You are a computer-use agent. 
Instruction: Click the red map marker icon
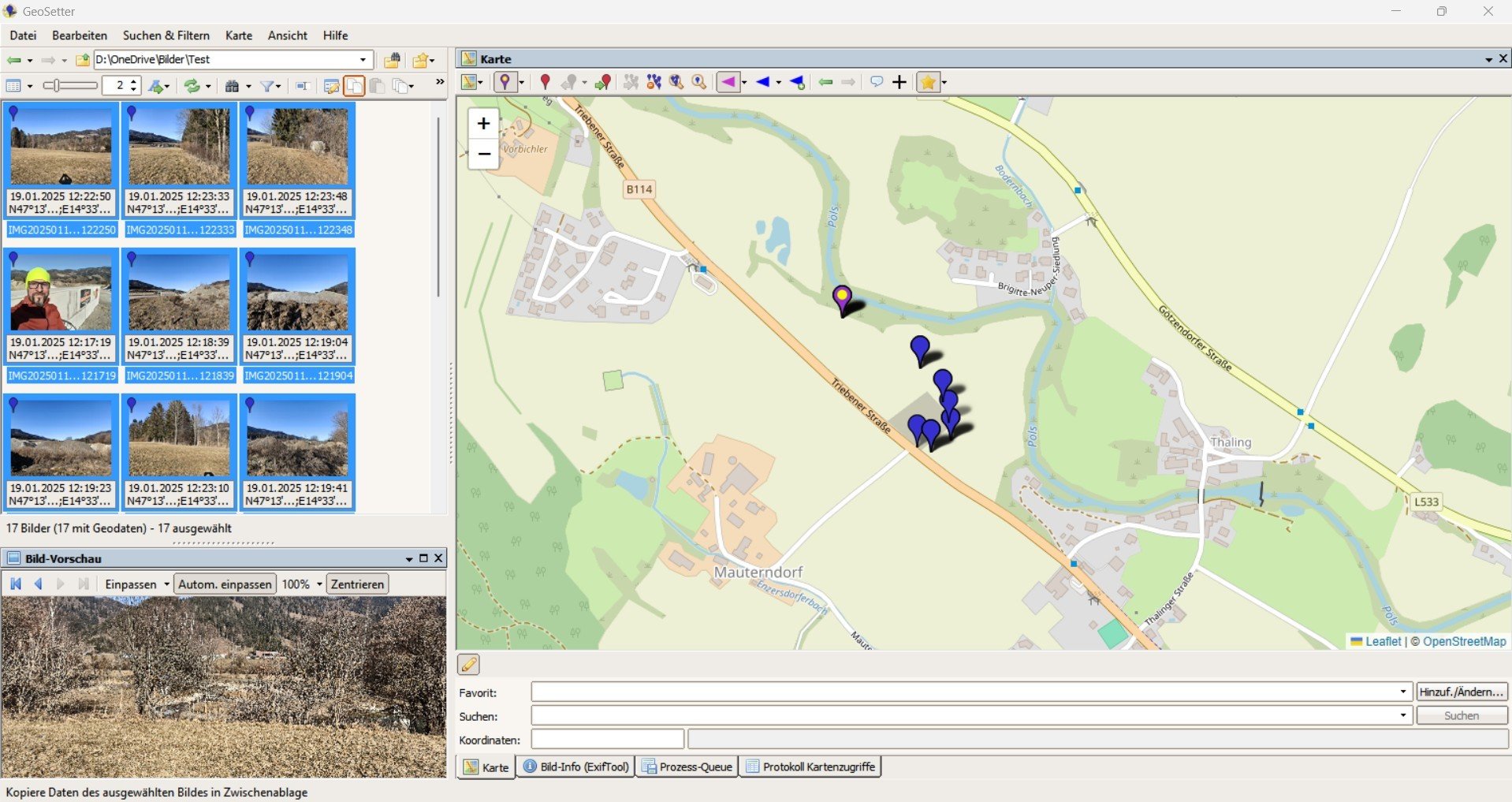(x=545, y=82)
